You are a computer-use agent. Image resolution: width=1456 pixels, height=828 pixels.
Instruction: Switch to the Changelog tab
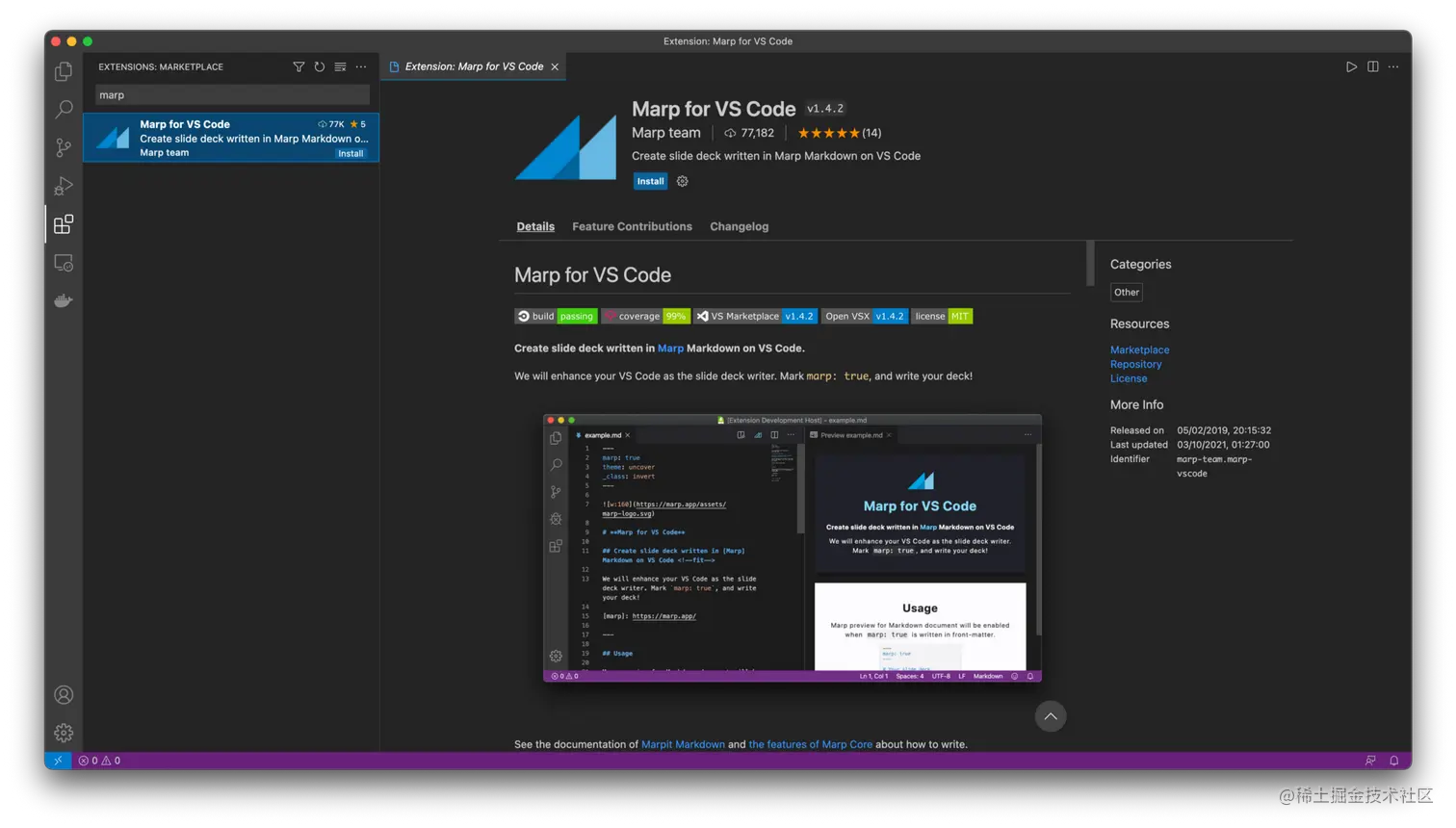(x=739, y=226)
